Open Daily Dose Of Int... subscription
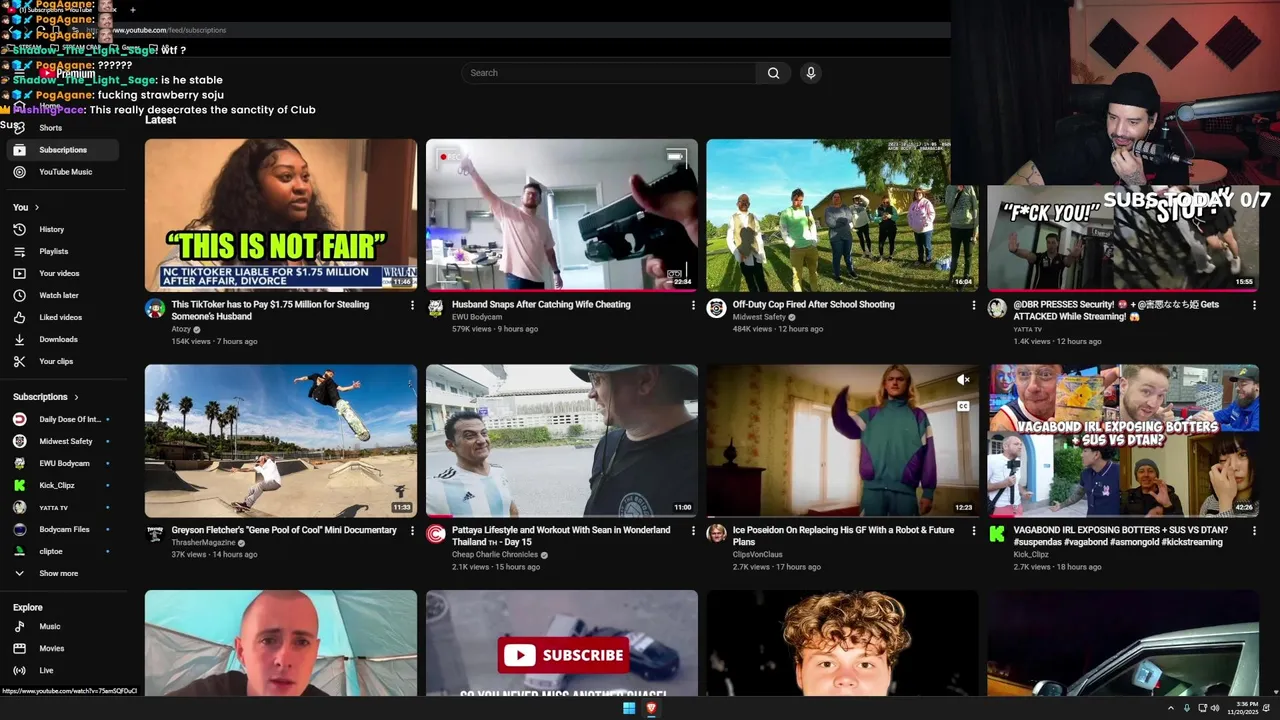Screen dimensions: 1280x720 pyautogui.click(x=63, y=419)
